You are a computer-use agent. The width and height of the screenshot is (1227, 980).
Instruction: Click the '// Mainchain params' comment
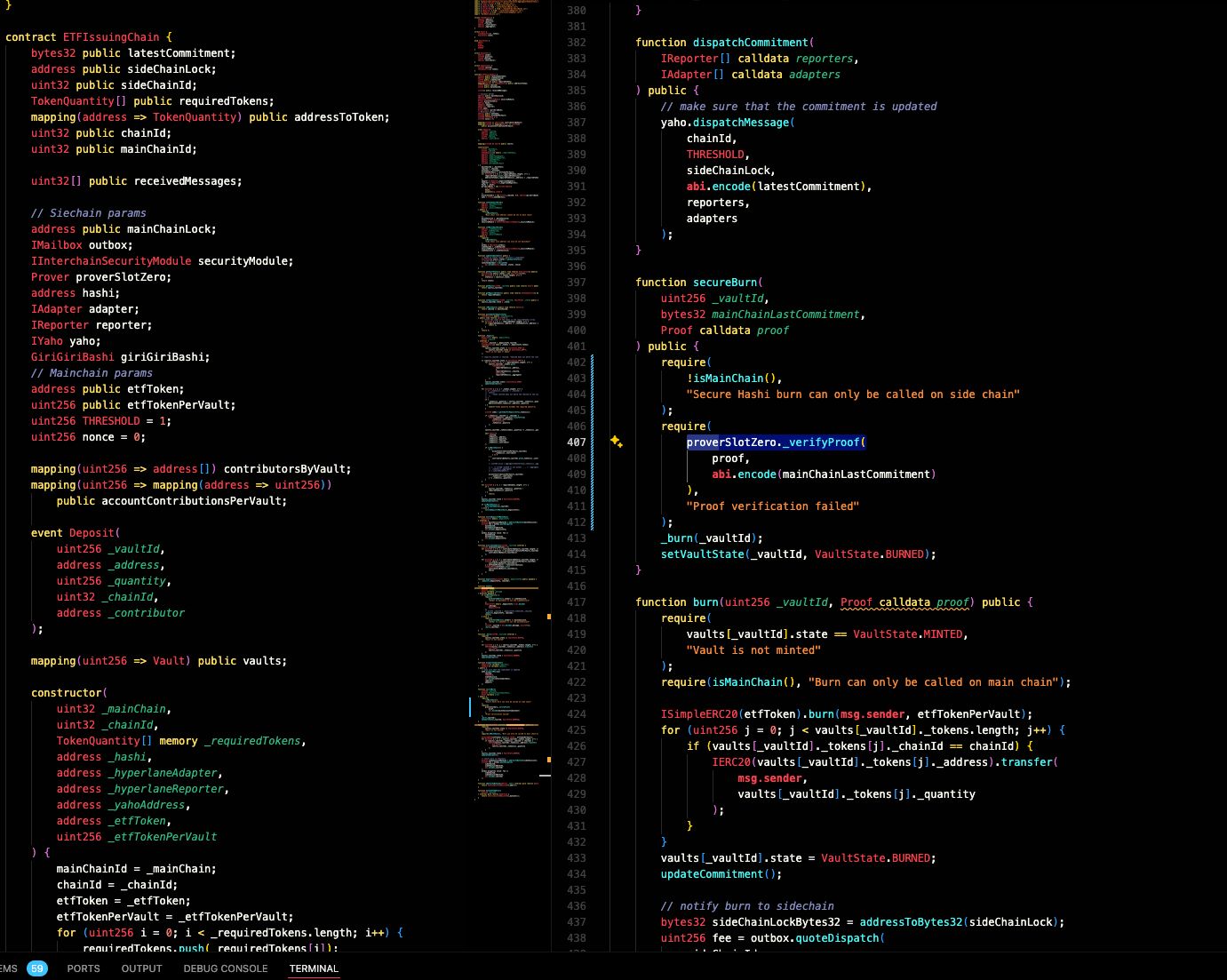[x=92, y=373]
